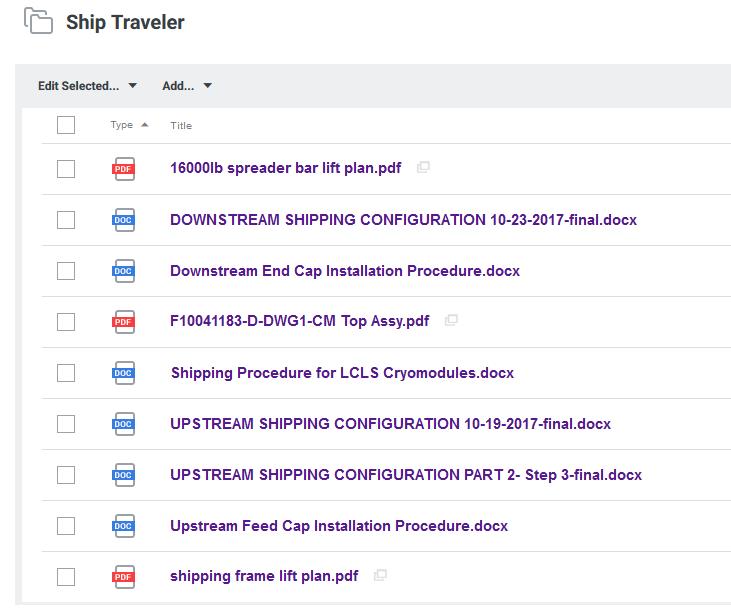This screenshot has height=610, width=731.
Task: Open preview icon next to Top Assy.pdf
Action: click(451, 321)
